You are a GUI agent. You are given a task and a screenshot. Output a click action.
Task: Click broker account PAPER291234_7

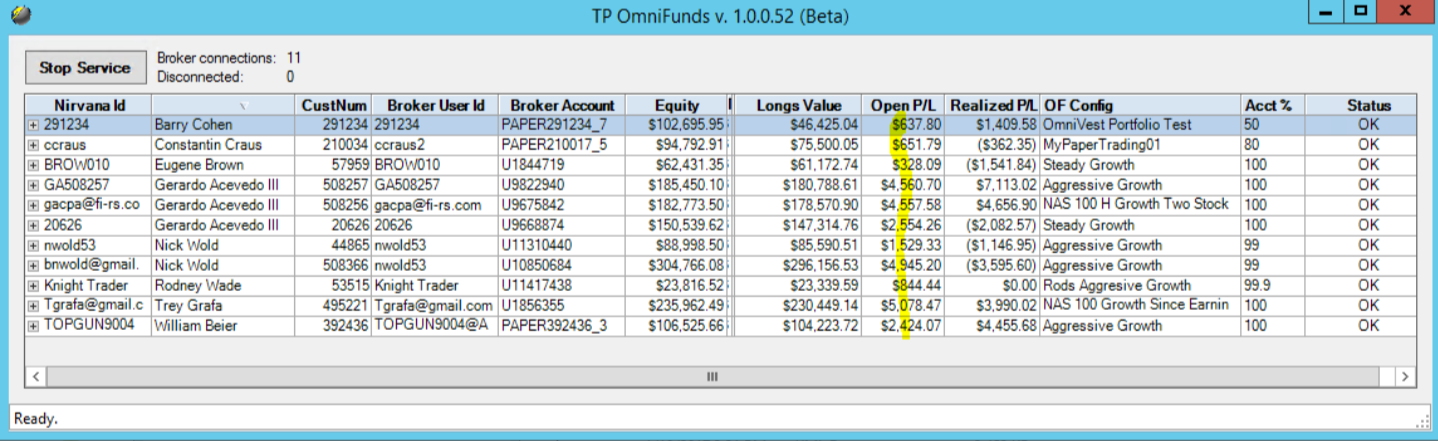click(562, 125)
